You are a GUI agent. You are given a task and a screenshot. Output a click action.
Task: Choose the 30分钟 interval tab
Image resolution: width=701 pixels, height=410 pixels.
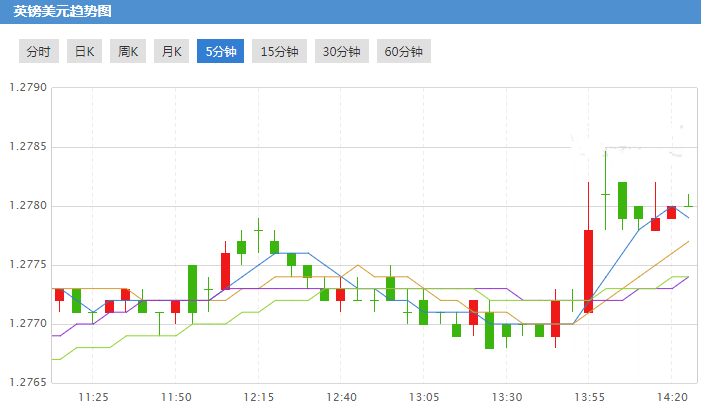pyautogui.click(x=341, y=52)
